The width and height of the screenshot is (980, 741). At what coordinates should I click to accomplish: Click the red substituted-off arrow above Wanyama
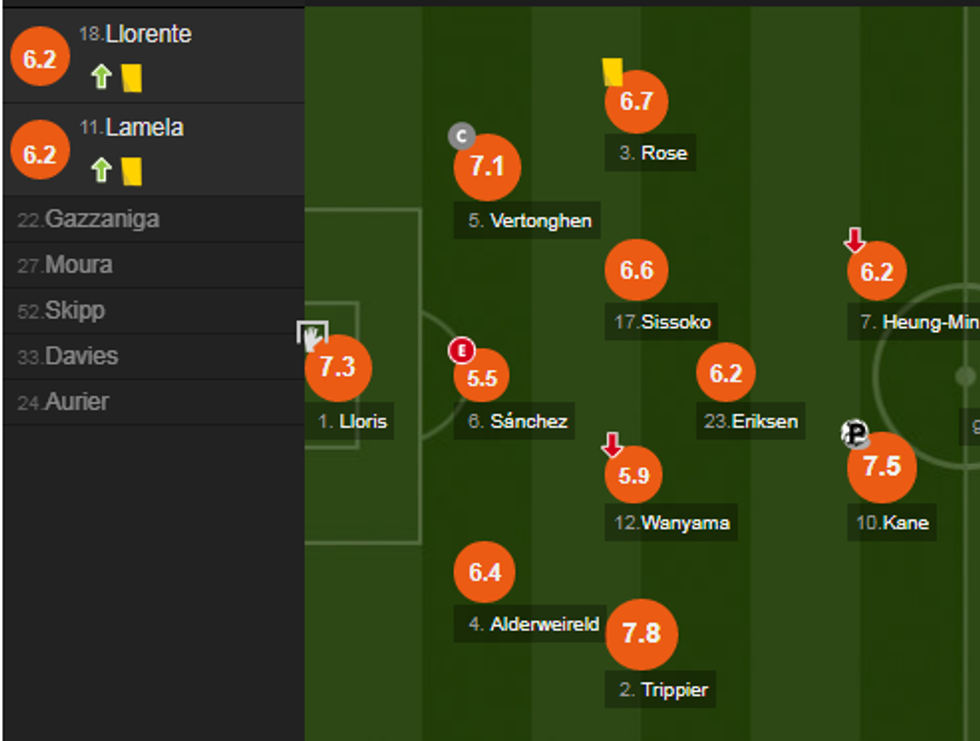[612, 445]
